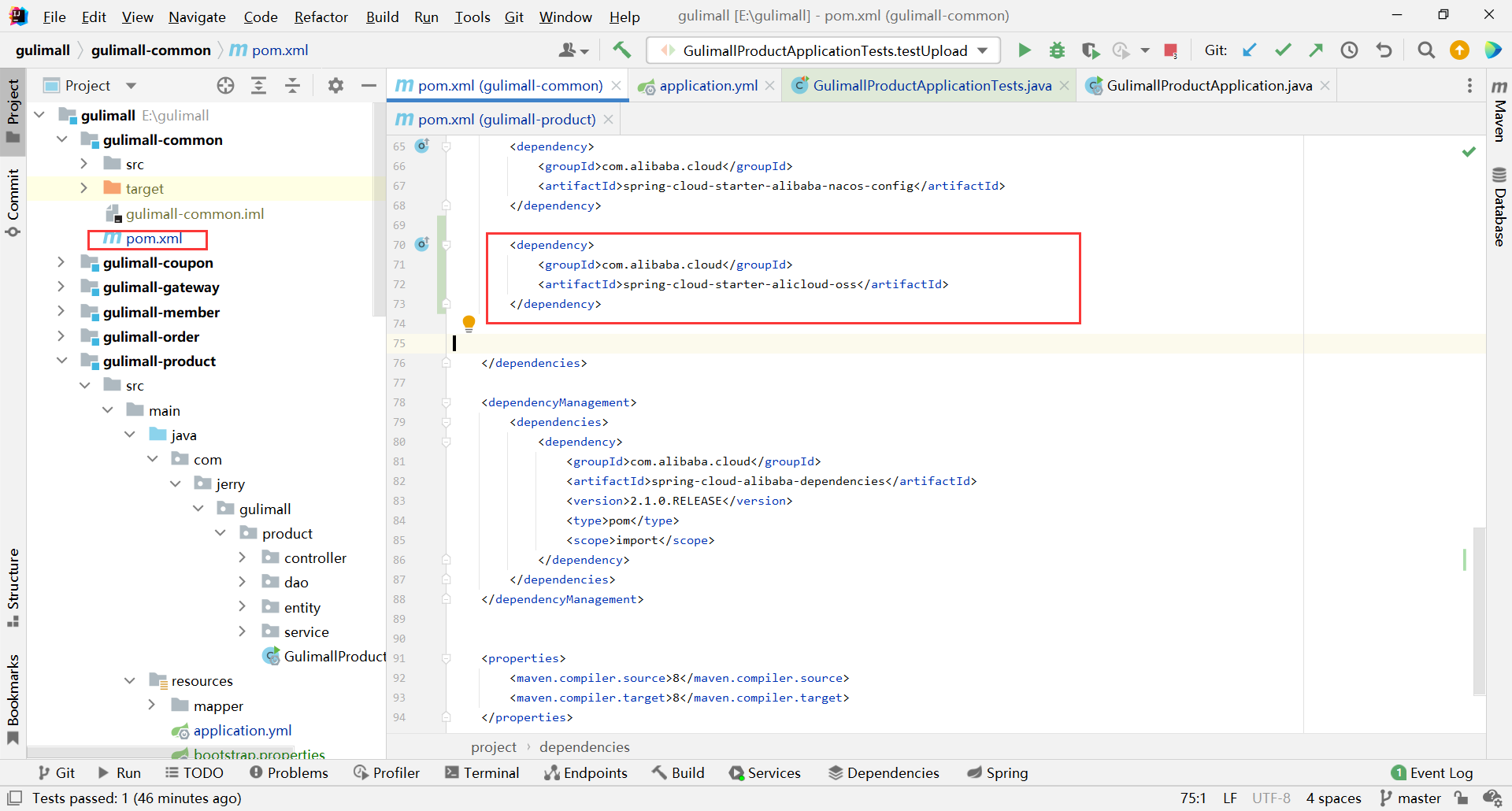
Task: Toggle the Bookmarks side panel
Action: [13, 698]
